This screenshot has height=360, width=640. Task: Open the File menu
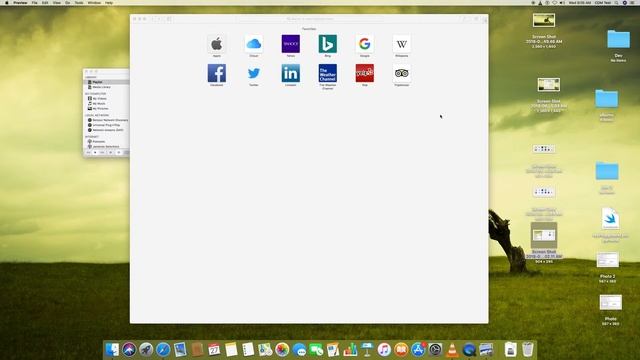[x=34, y=3]
